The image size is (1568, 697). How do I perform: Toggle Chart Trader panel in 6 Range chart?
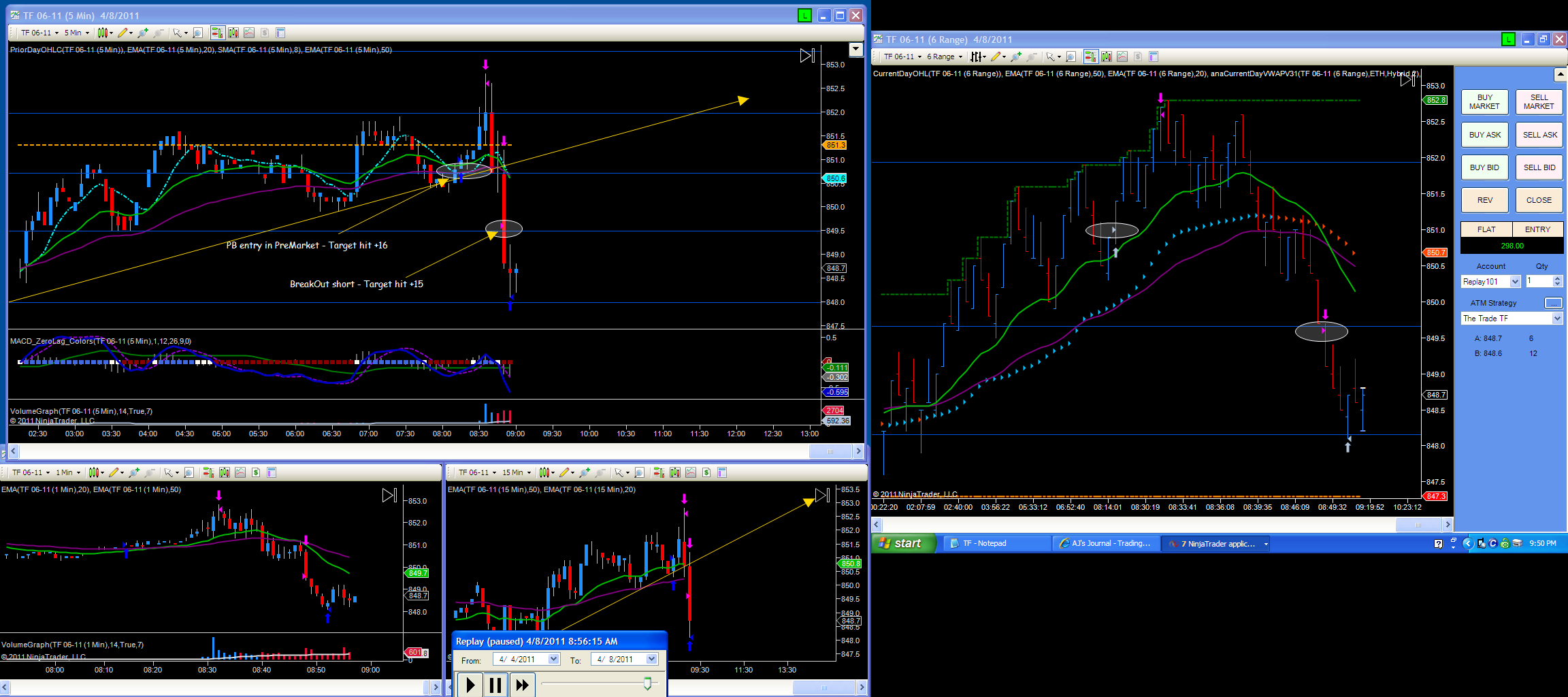1090,56
